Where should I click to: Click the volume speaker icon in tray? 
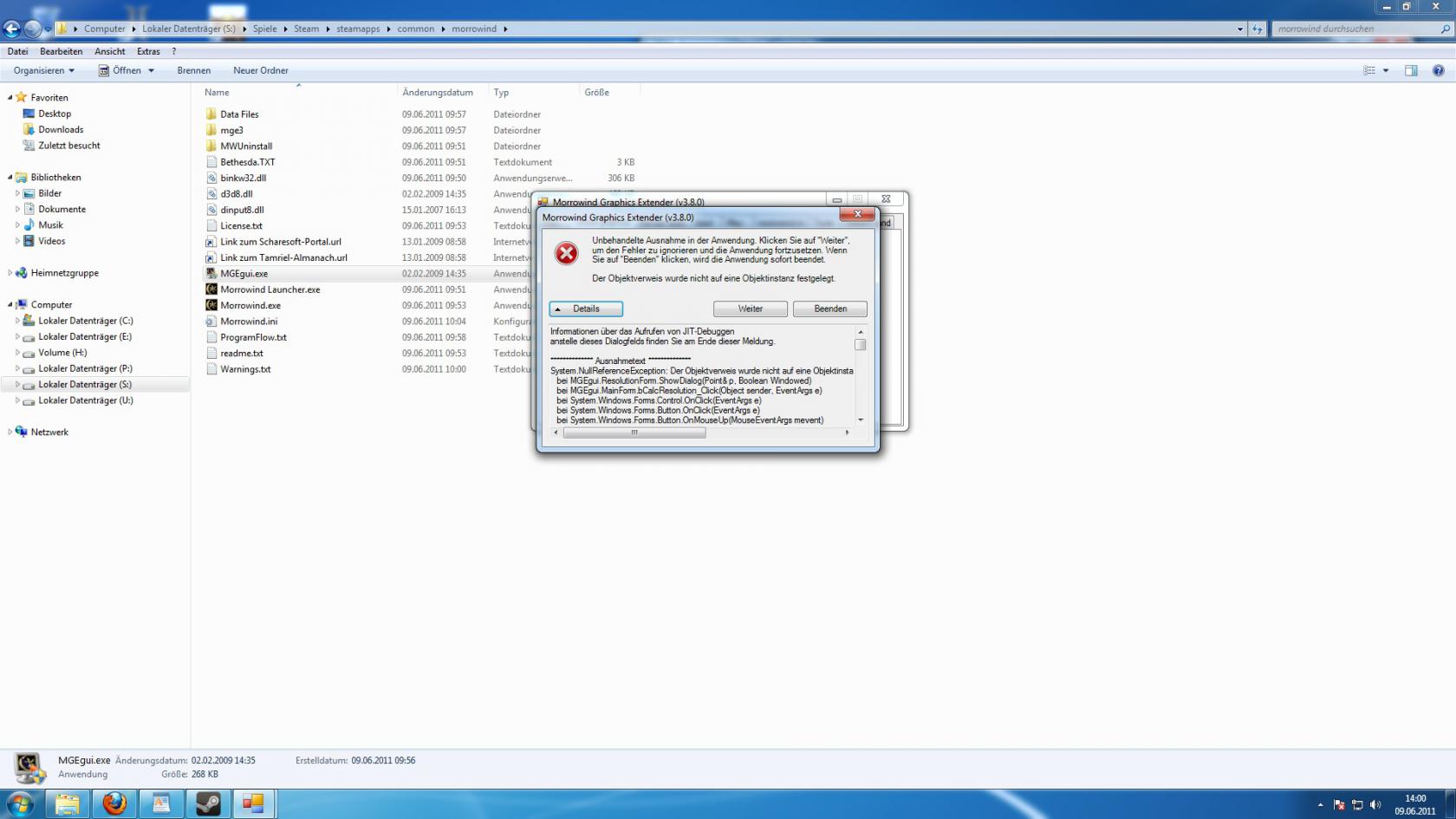coord(1375,805)
